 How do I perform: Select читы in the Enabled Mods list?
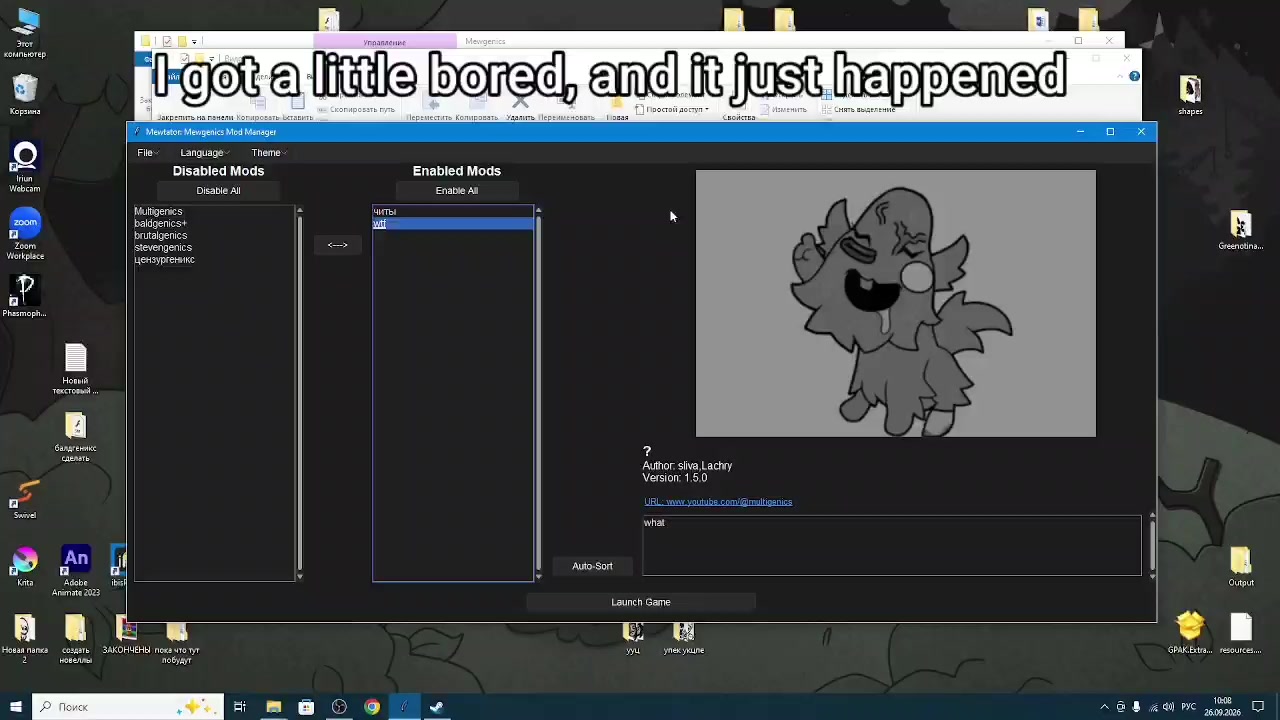click(453, 212)
